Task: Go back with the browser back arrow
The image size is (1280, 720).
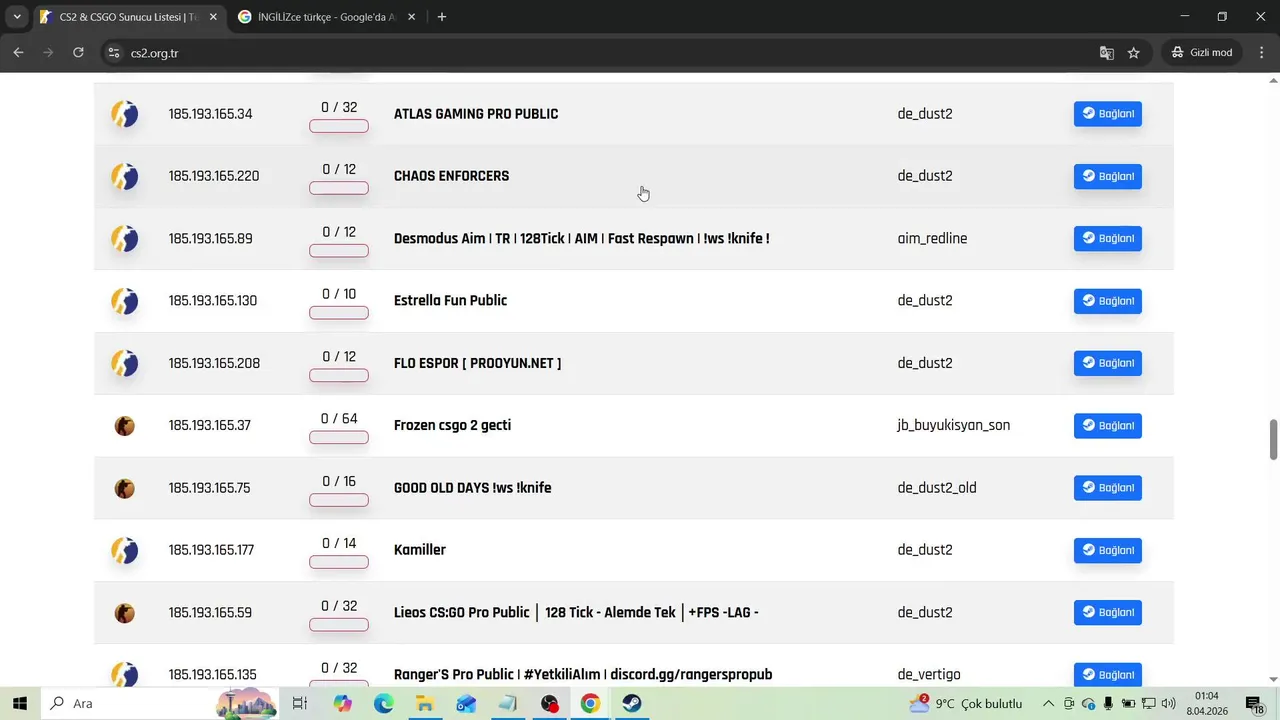Action: point(18,53)
